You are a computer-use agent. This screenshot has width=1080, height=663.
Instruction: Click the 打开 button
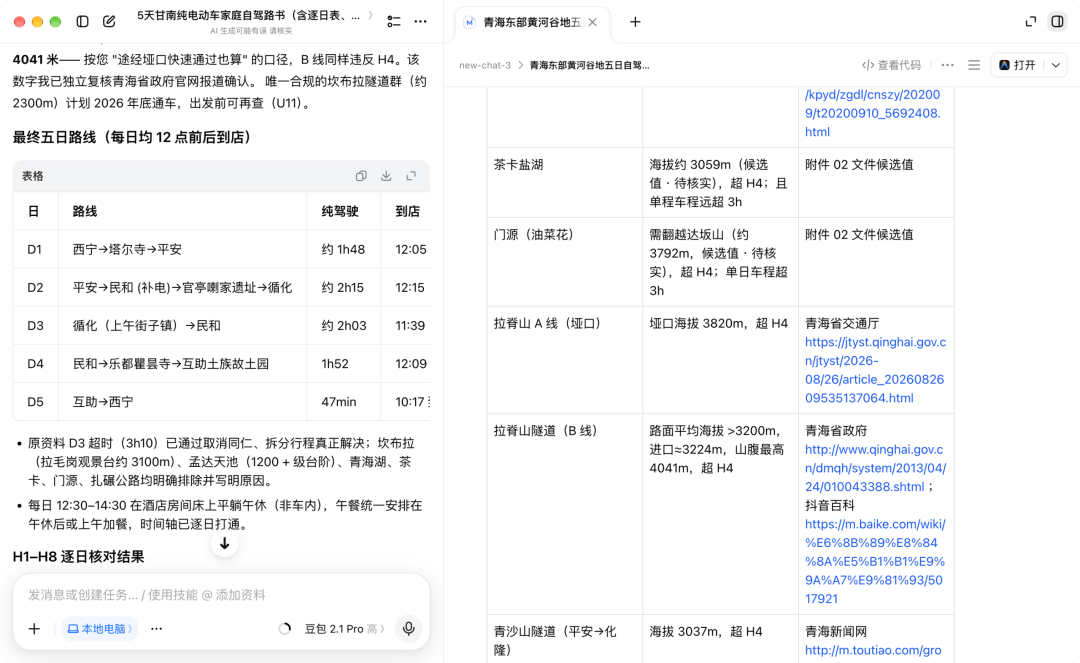1017,65
